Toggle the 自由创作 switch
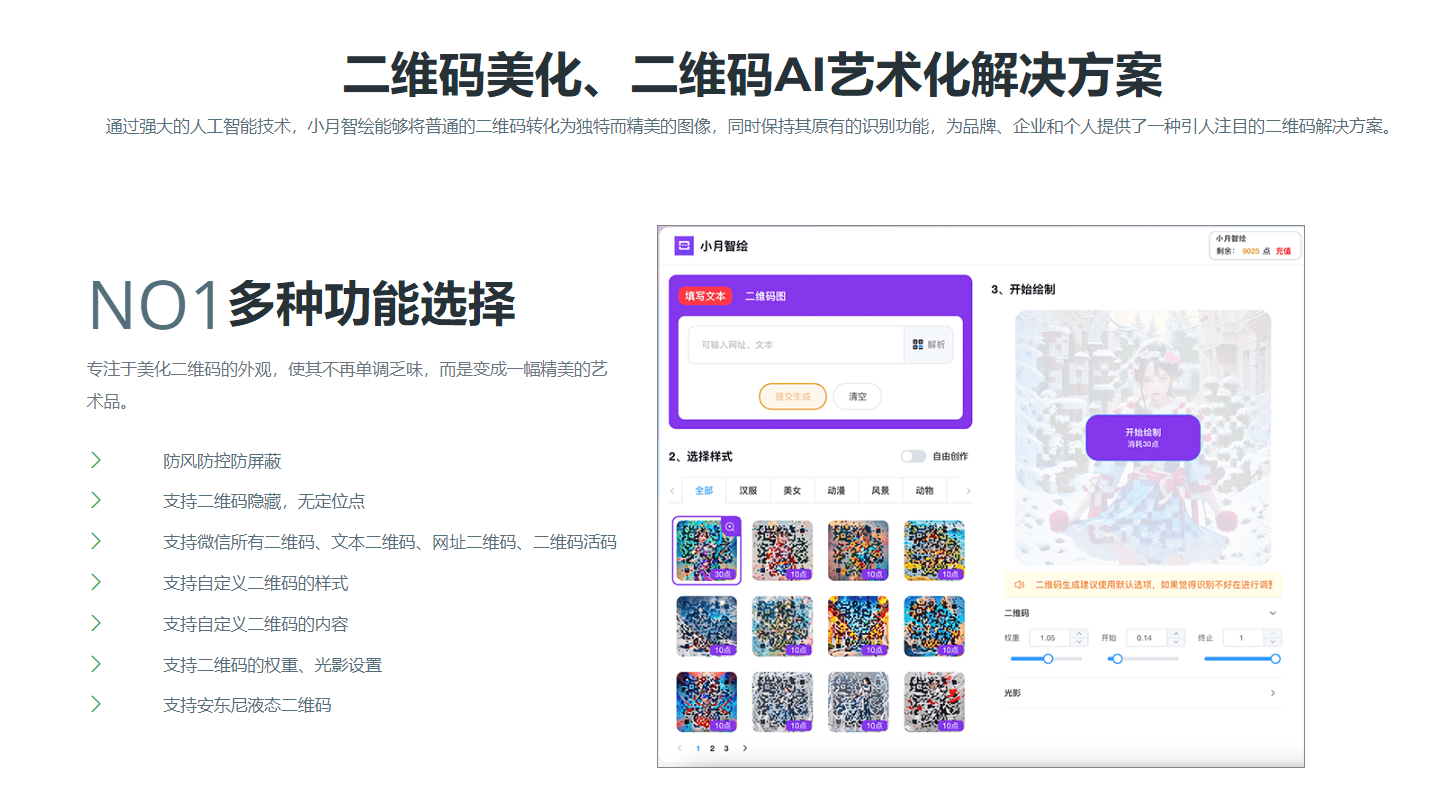This screenshot has height=796, width=1443. pyautogui.click(x=912, y=456)
